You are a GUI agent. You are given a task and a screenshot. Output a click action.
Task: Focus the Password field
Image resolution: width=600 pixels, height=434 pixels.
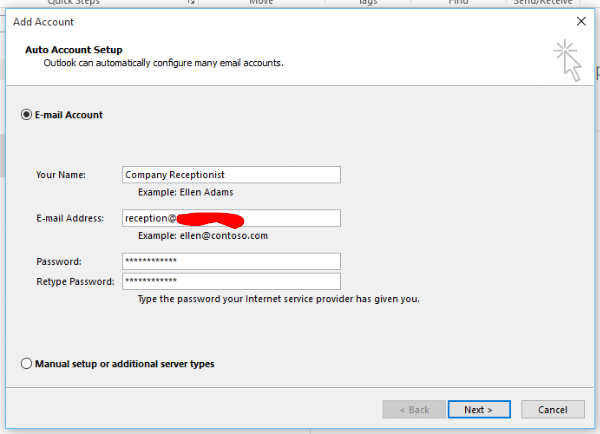coord(230,261)
